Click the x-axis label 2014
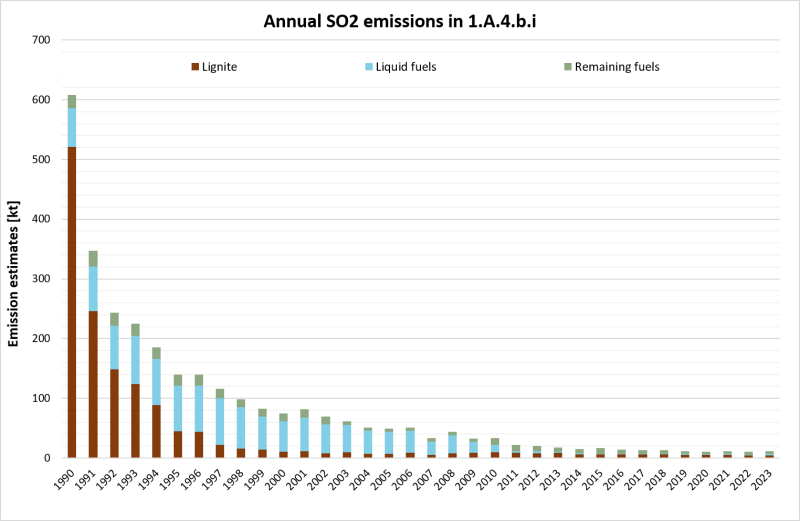This screenshot has width=800, height=521. pyautogui.click(x=573, y=479)
